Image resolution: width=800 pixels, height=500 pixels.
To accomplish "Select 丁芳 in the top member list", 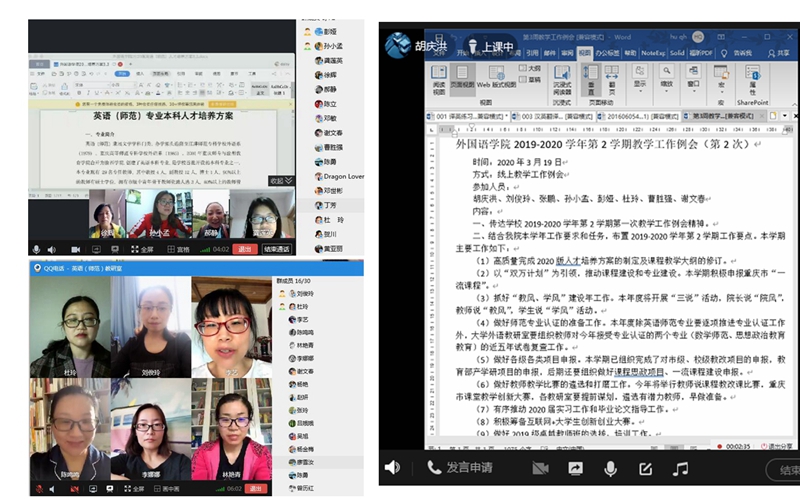I will (329, 204).
